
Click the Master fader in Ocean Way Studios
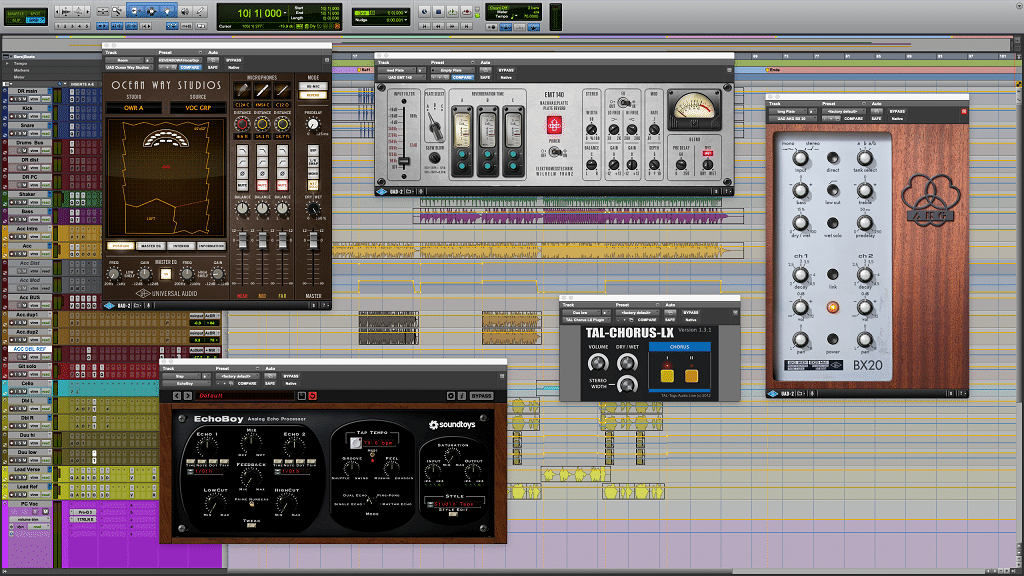(313, 241)
